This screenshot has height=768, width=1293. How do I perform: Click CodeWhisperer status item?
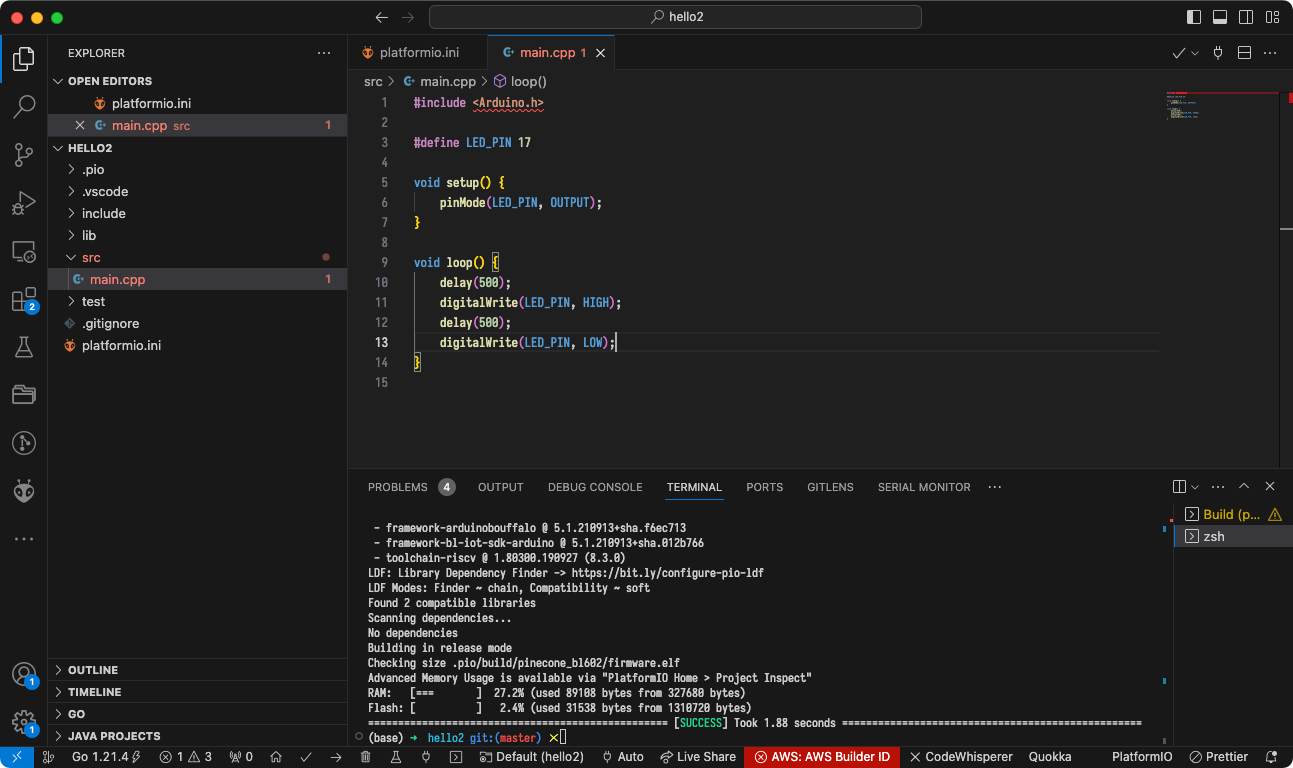coord(960,757)
